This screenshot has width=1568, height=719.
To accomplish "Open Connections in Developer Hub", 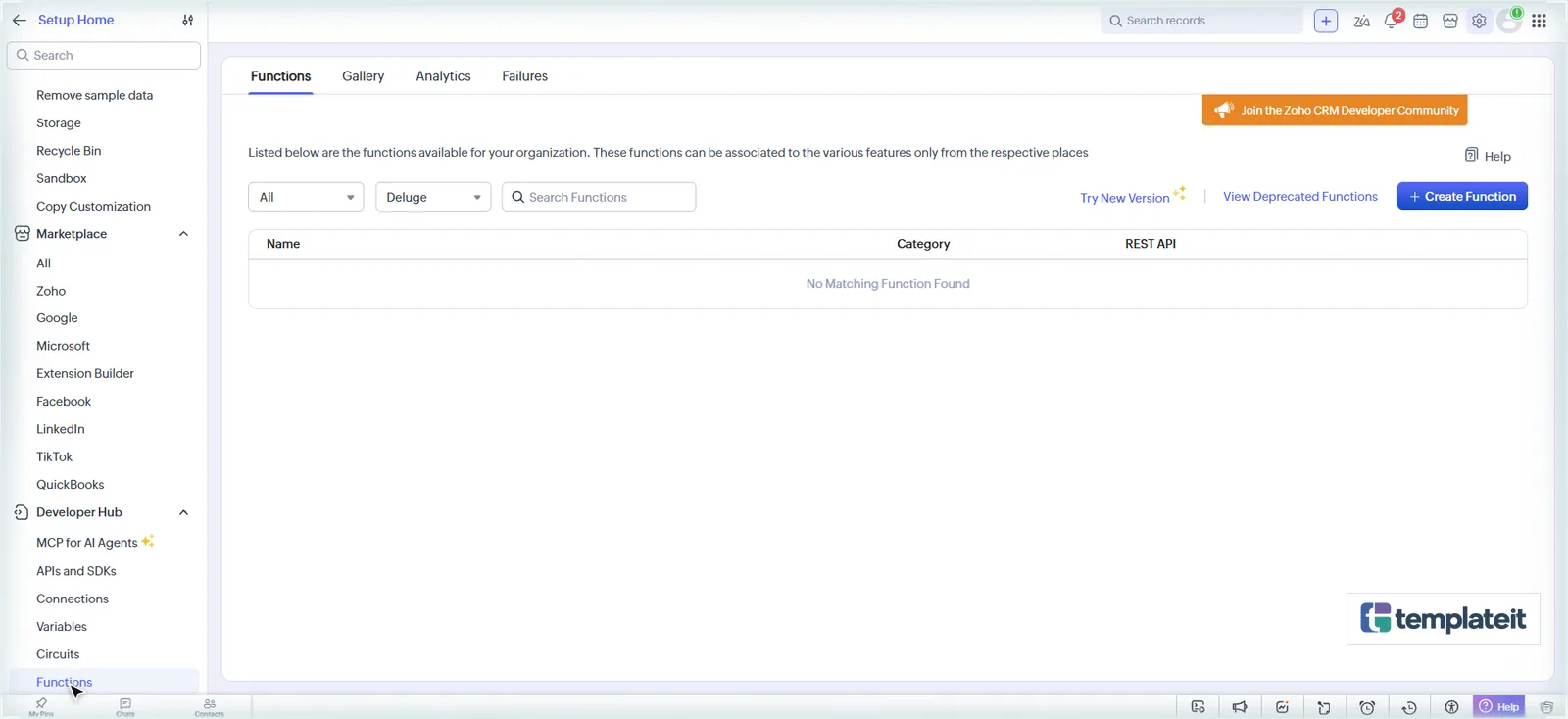I will 73,599.
